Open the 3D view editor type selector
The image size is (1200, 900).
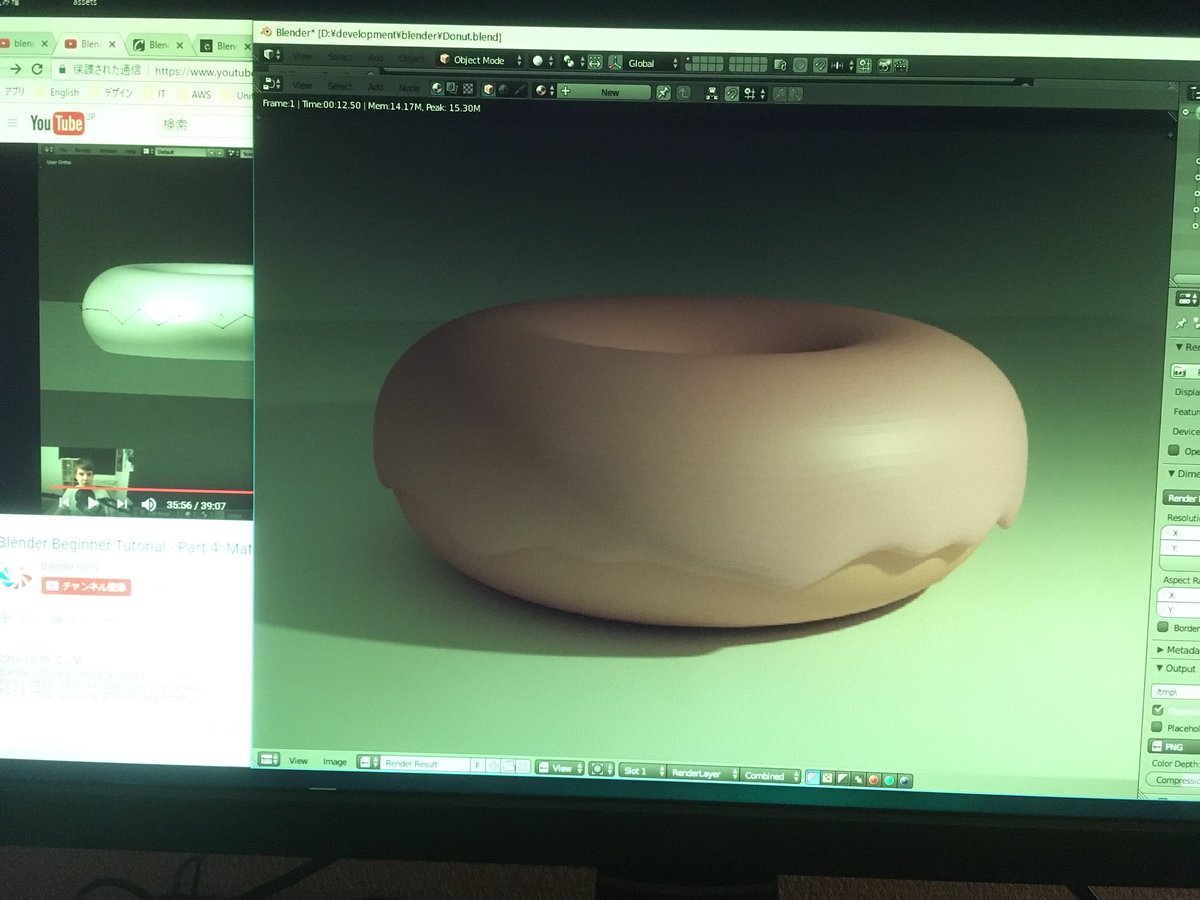click(272, 53)
